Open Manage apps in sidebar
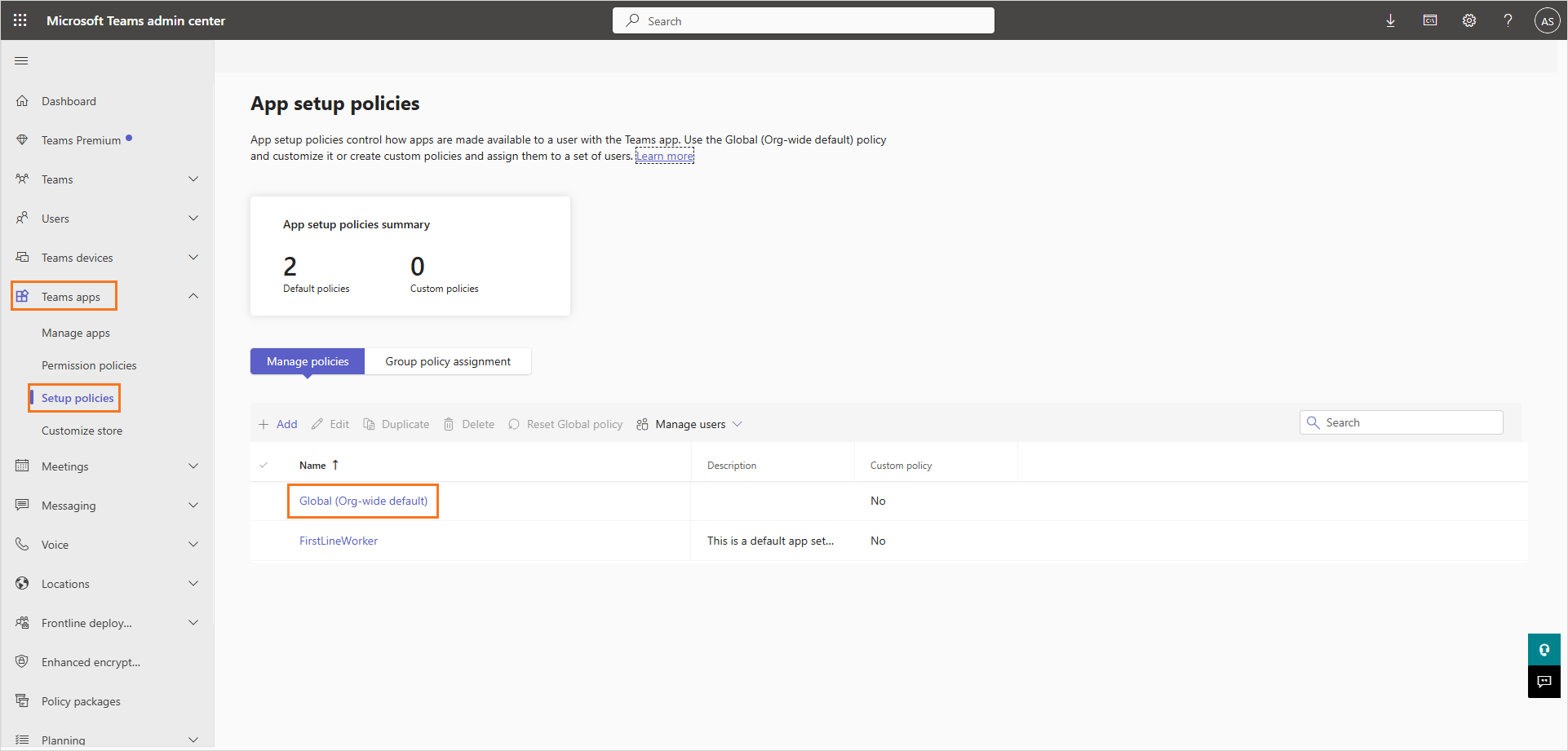Viewport: 1568px width, 751px height. coord(76,333)
